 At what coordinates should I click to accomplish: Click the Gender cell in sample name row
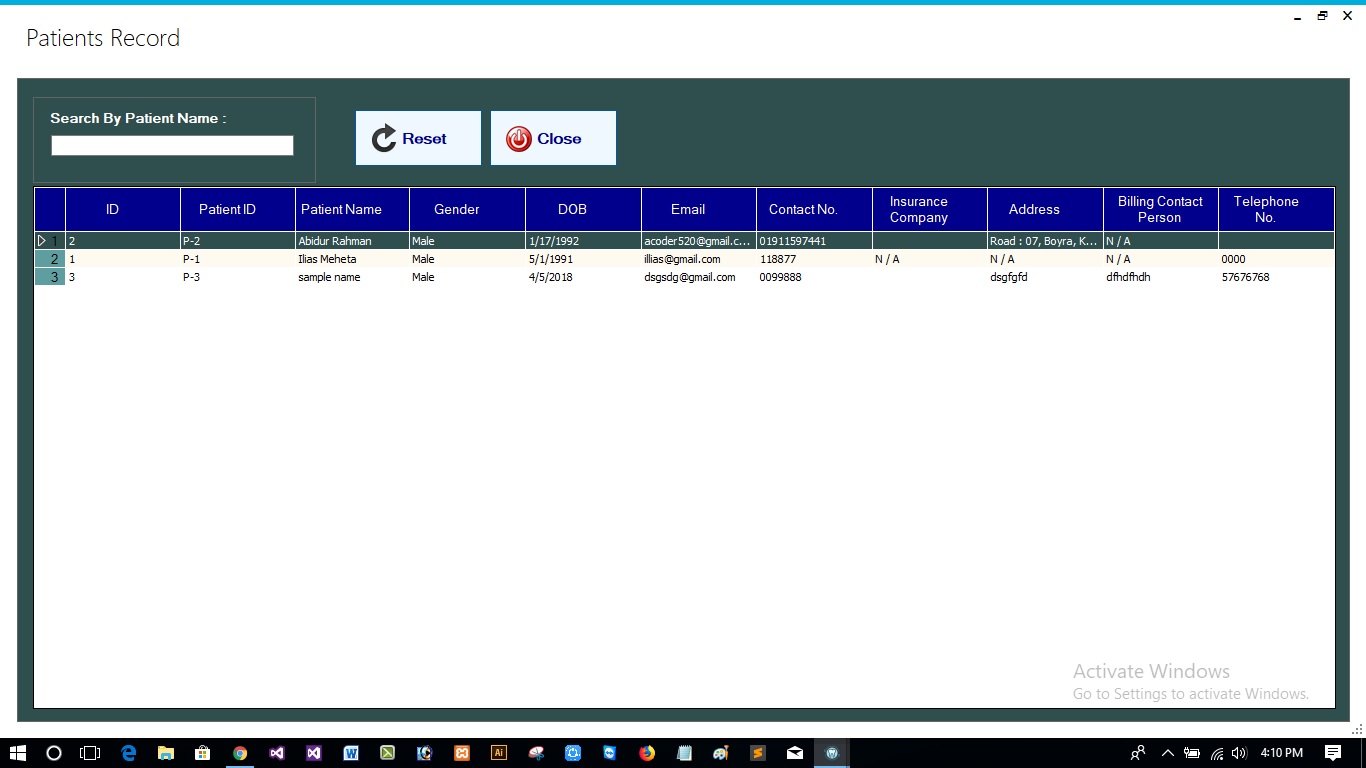point(467,277)
